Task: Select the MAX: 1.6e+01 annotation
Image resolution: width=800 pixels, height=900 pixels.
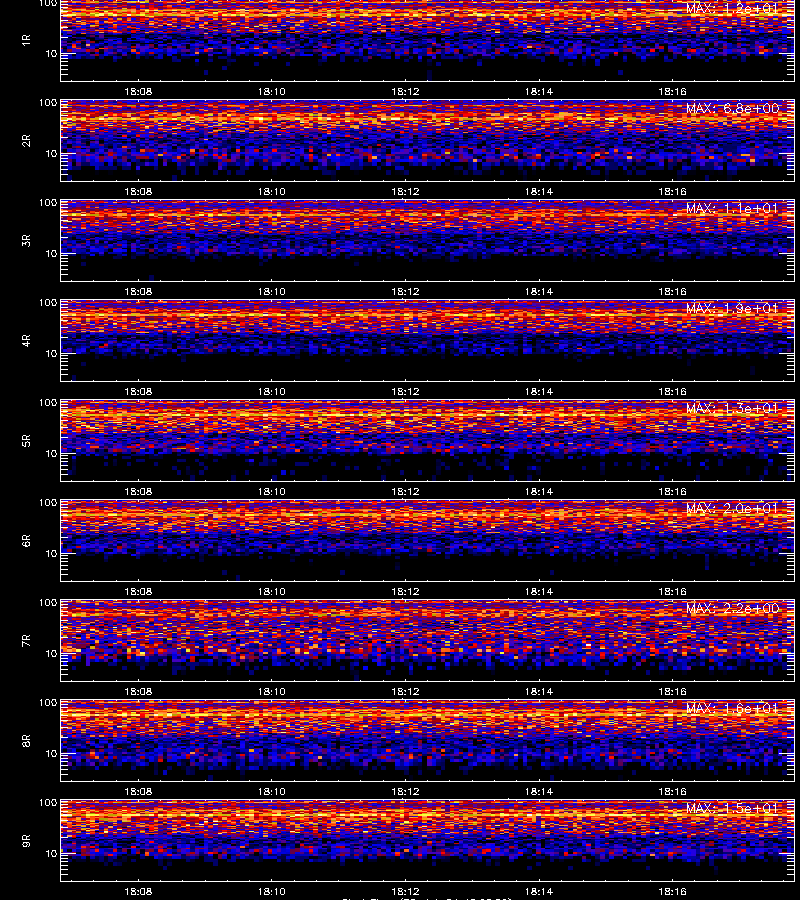Action: click(x=732, y=708)
